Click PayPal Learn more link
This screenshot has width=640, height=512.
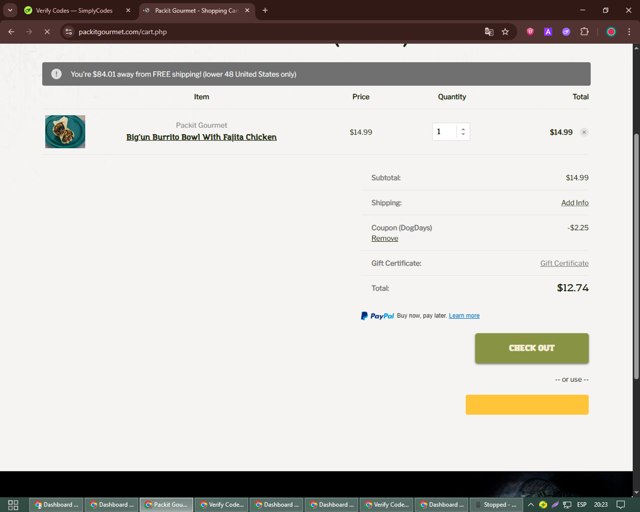coord(464,316)
